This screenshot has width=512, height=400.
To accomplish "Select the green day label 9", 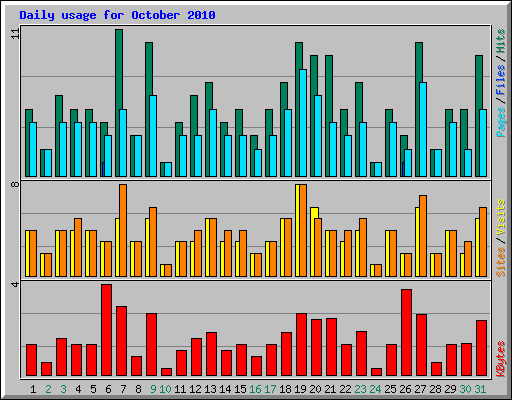I will (x=153, y=389).
